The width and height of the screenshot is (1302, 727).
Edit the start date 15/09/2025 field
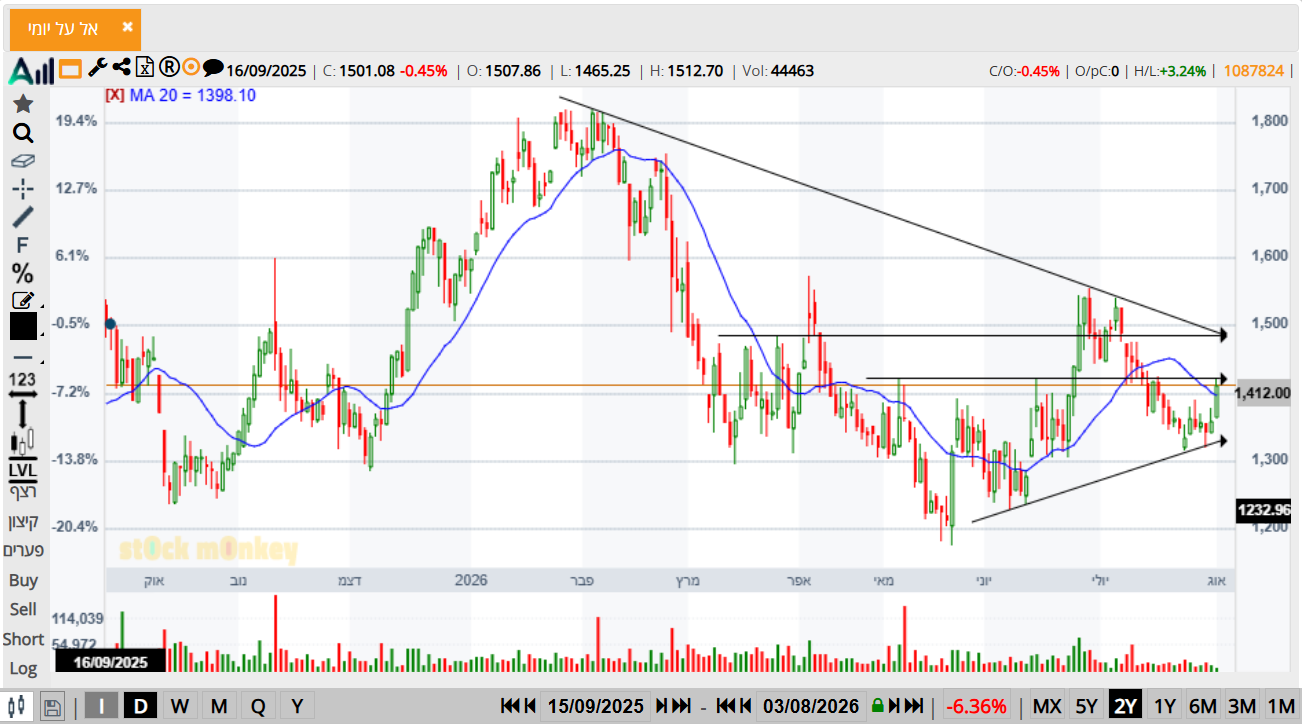596,706
